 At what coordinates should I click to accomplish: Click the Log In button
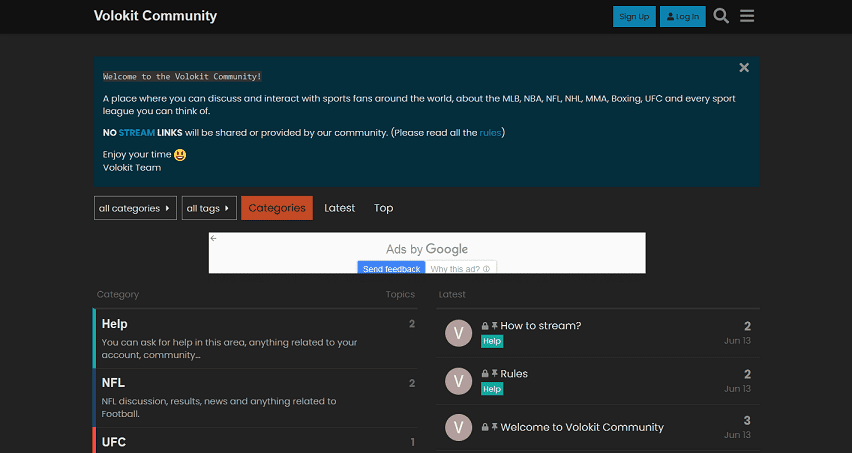click(682, 16)
